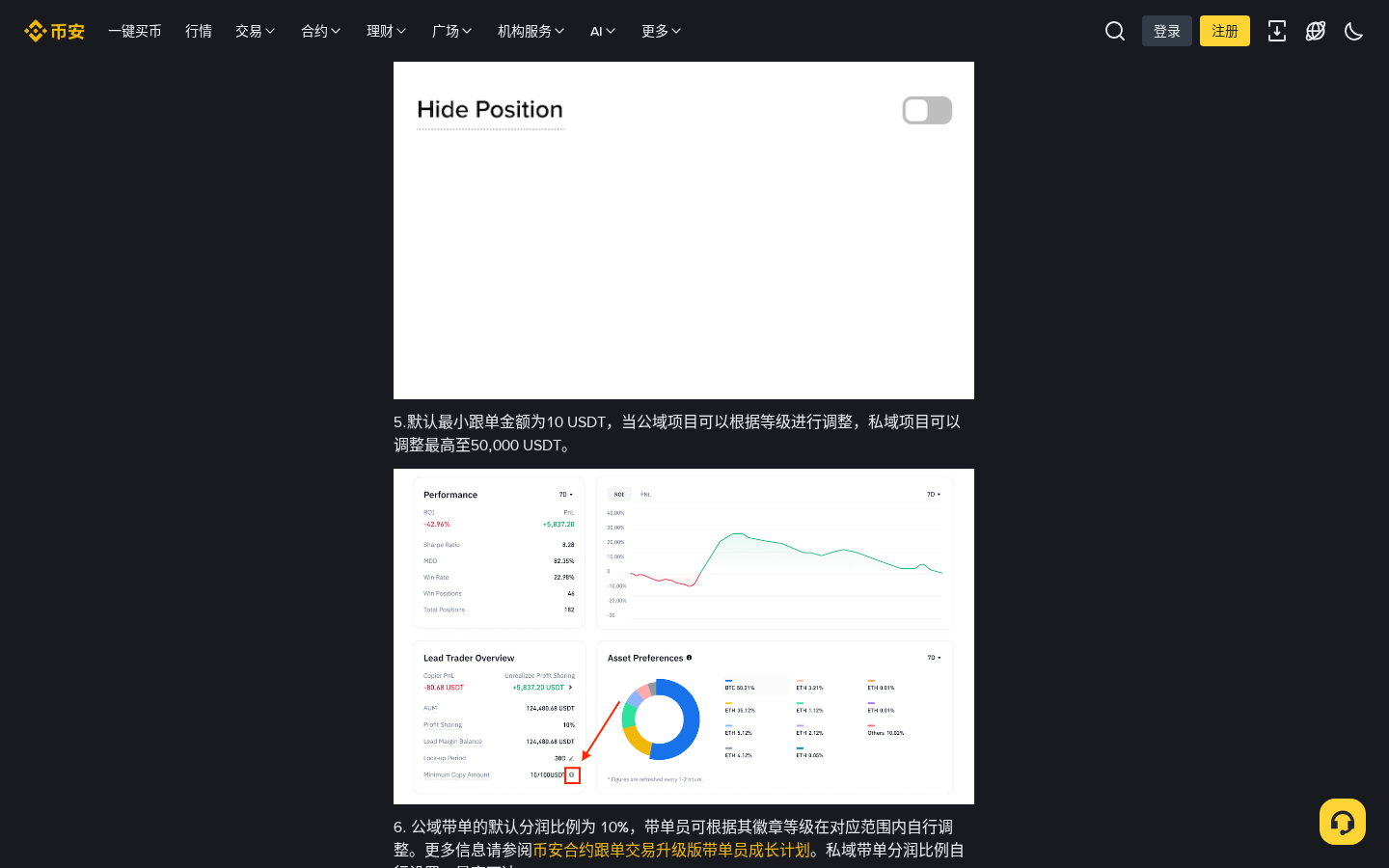Open 币安合约跟单交易升级版带单员成长计划 link

click(x=671, y=850)
